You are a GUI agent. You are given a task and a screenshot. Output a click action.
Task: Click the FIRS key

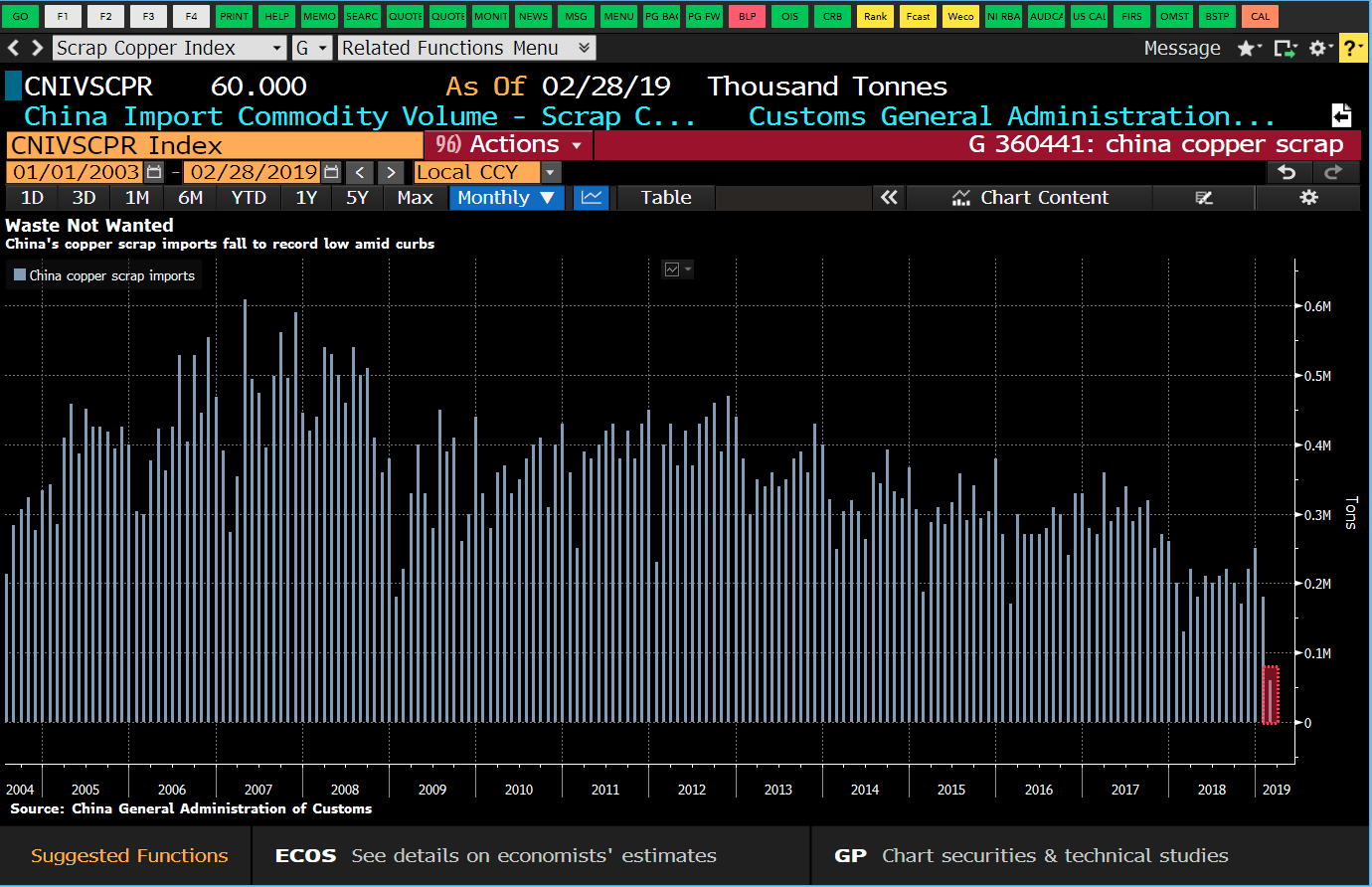click(1131, 16)
